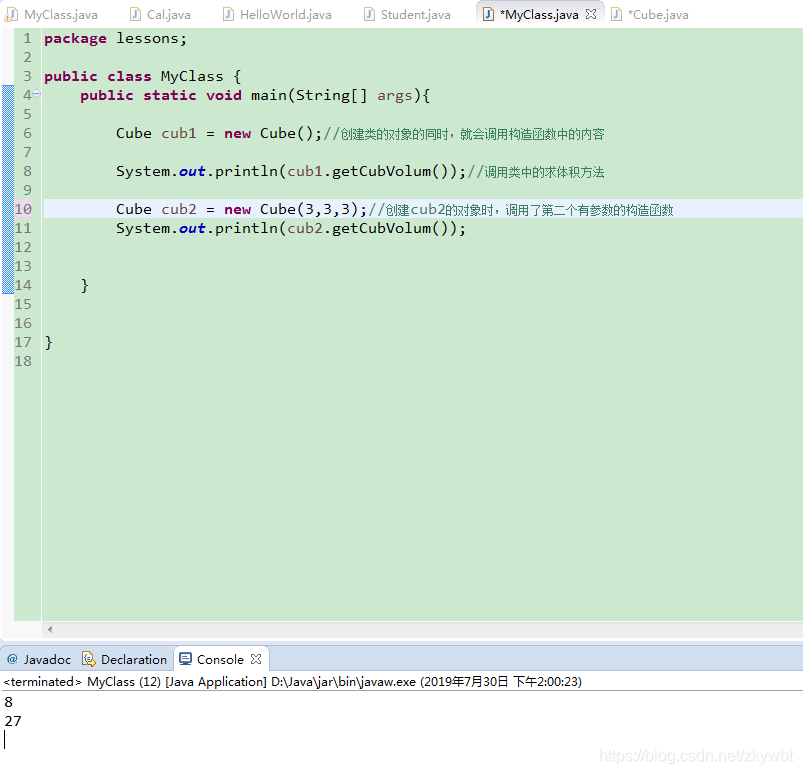
Task: Click 'public class MyClass {' text
Action: (142, 76)
